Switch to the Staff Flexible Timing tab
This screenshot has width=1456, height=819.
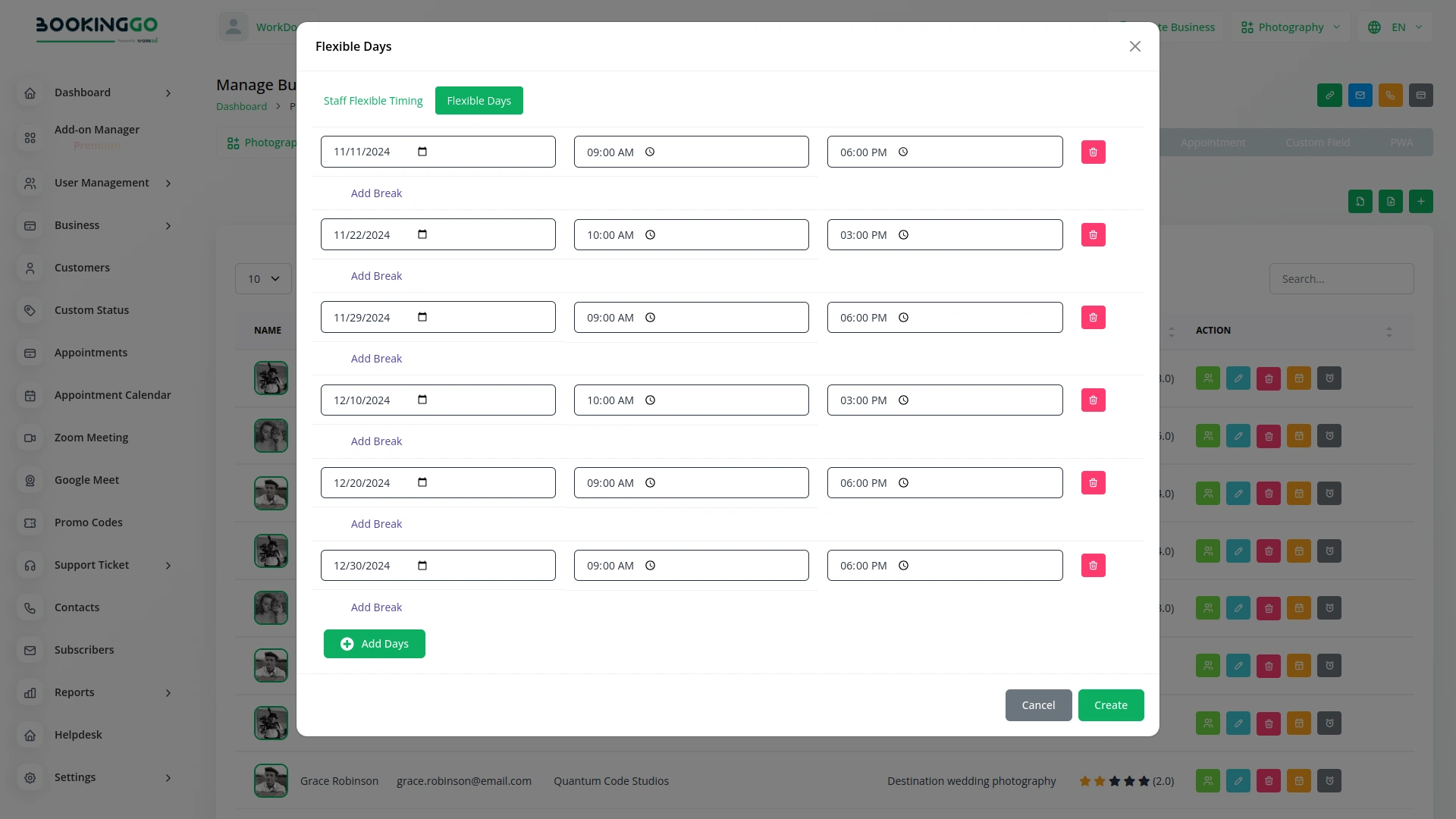(373, 100)
